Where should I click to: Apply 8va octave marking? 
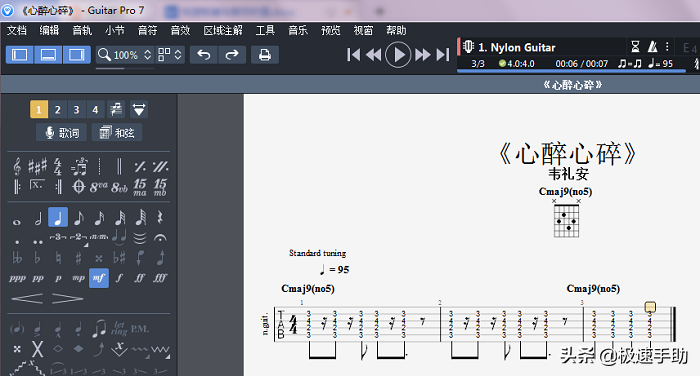99,187
